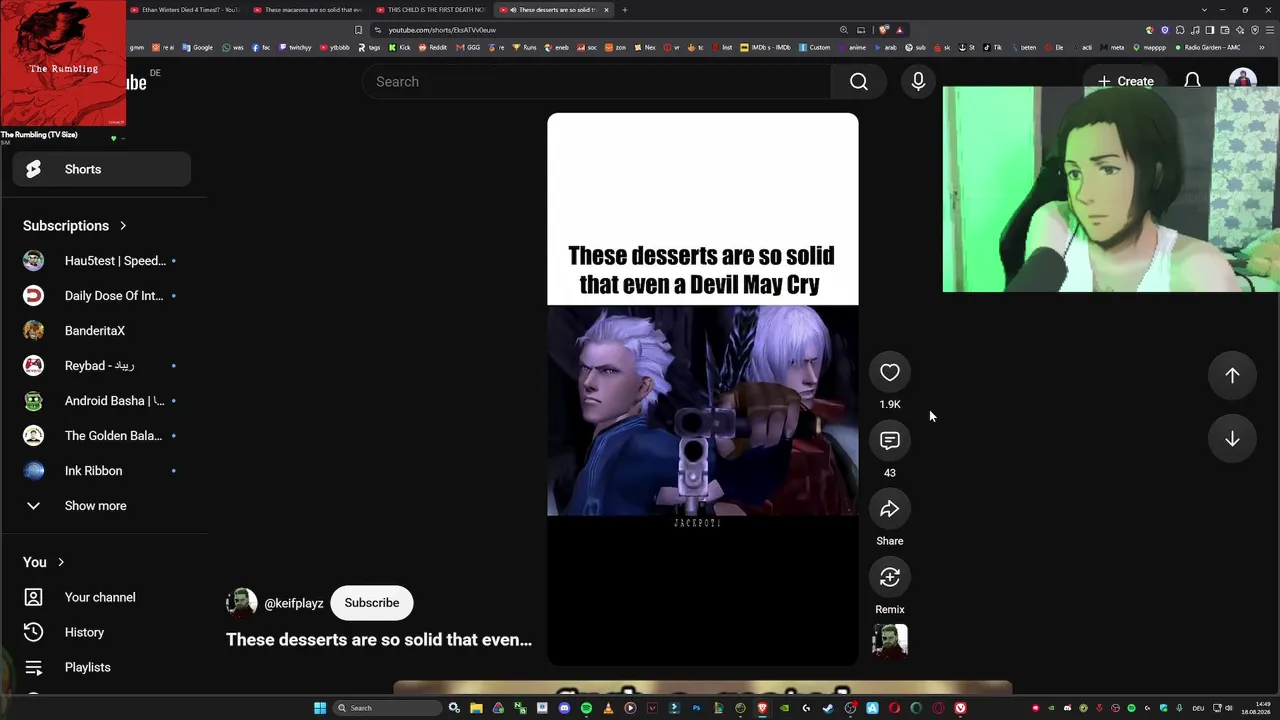The width and height of the screenshot is (1280, 720).
Task: Click the Create button
Action: pos(1125,81)
